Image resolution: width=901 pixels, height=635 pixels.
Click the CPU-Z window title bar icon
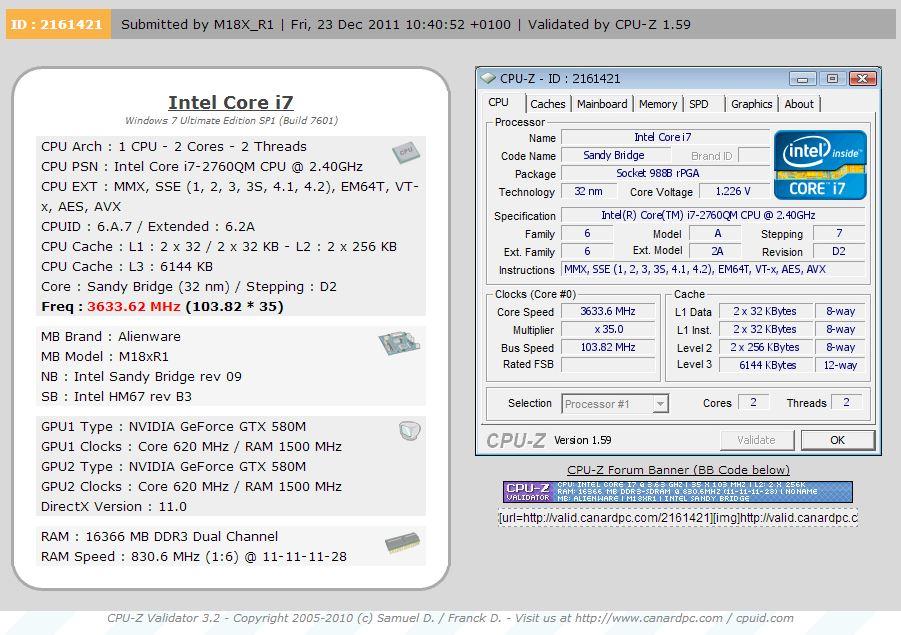click(x=488, y=78)
